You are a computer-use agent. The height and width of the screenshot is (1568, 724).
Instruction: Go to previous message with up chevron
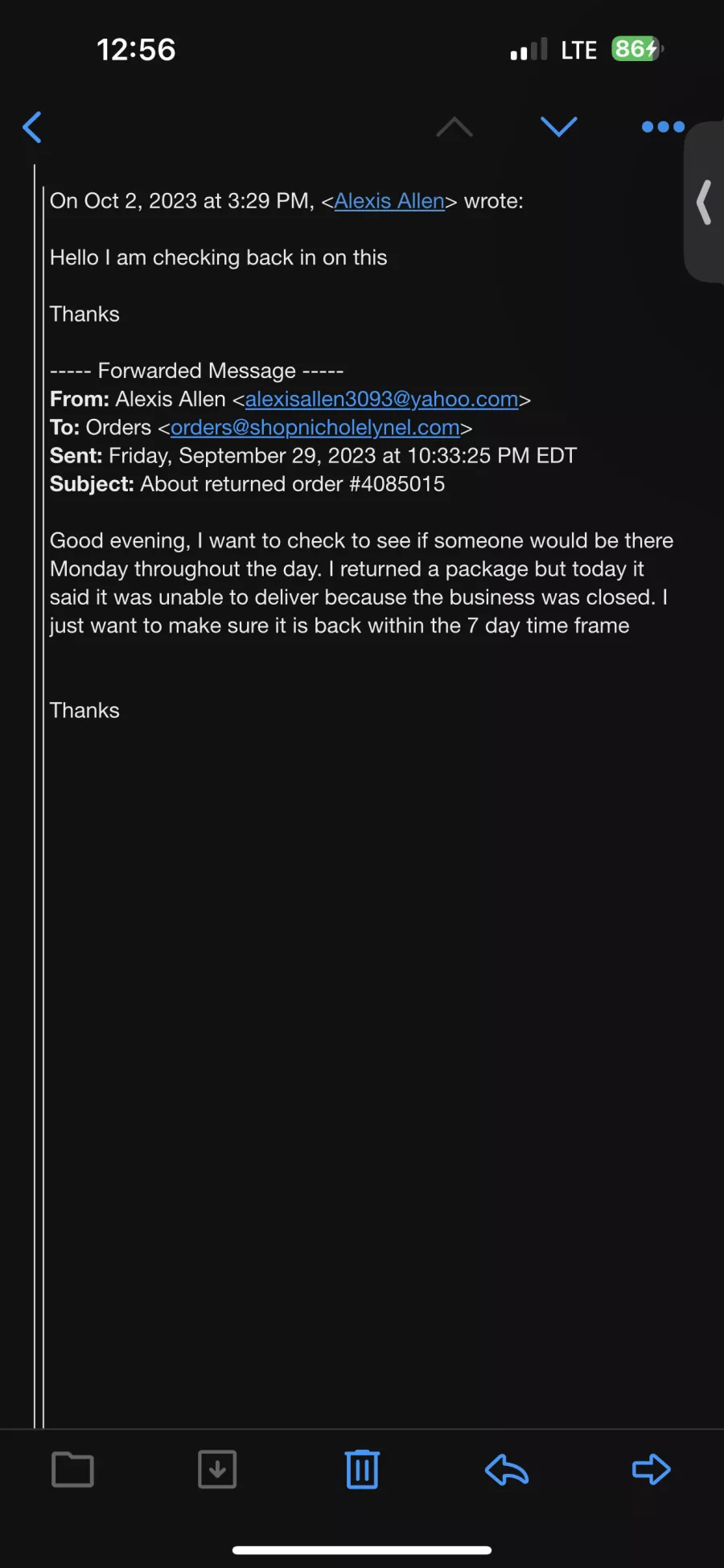pos(455,127)
